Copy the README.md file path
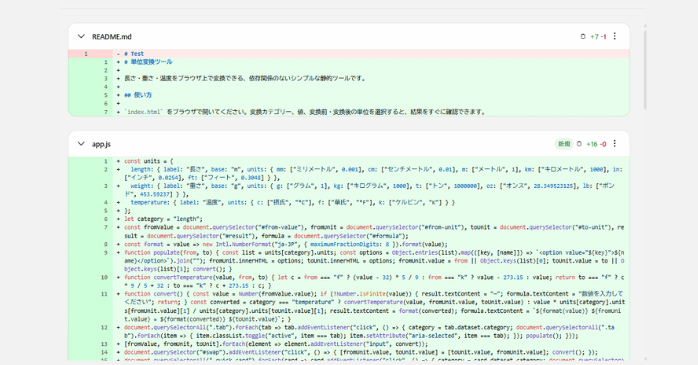Viewport: 698px width, 365px height. click(583, 36)
